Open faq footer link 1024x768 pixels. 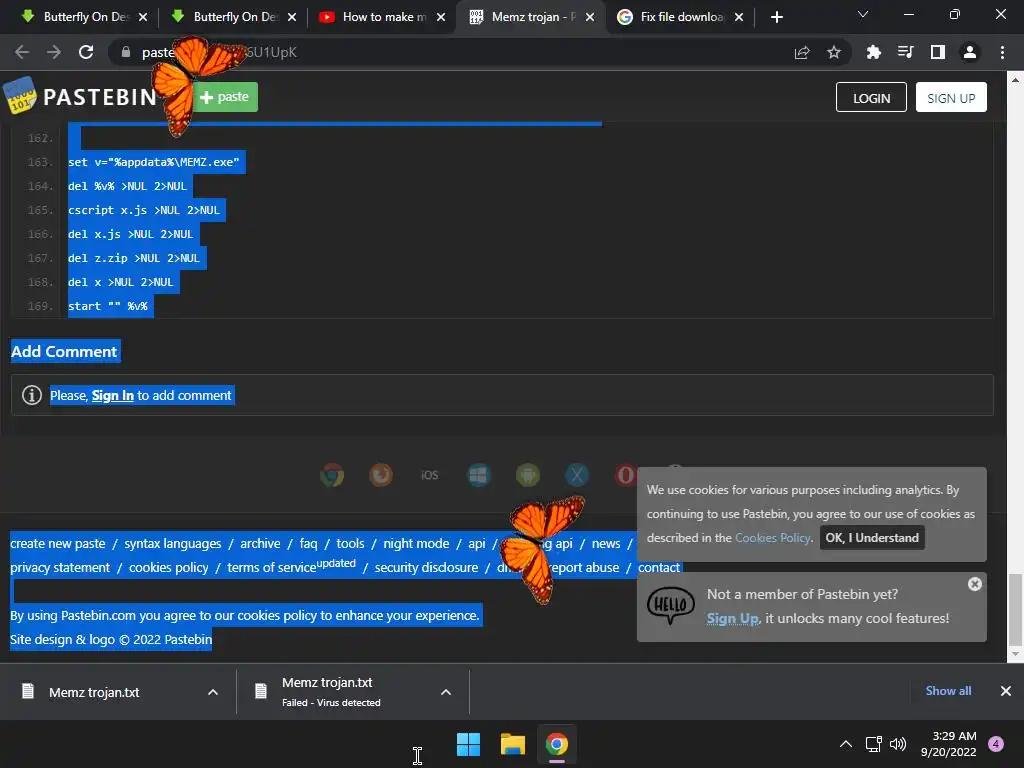[308, 543]
